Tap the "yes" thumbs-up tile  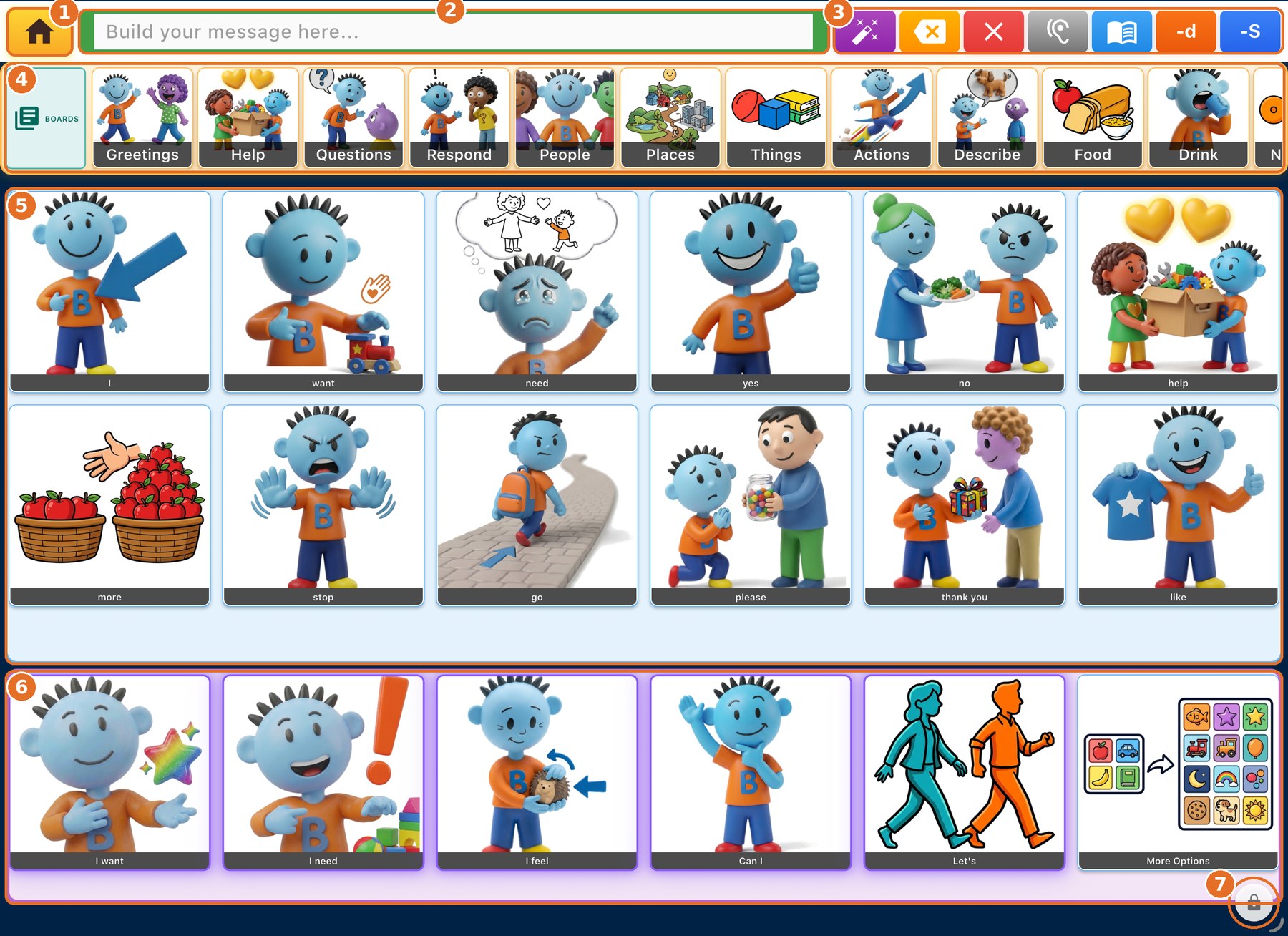(x=751, y=291)
